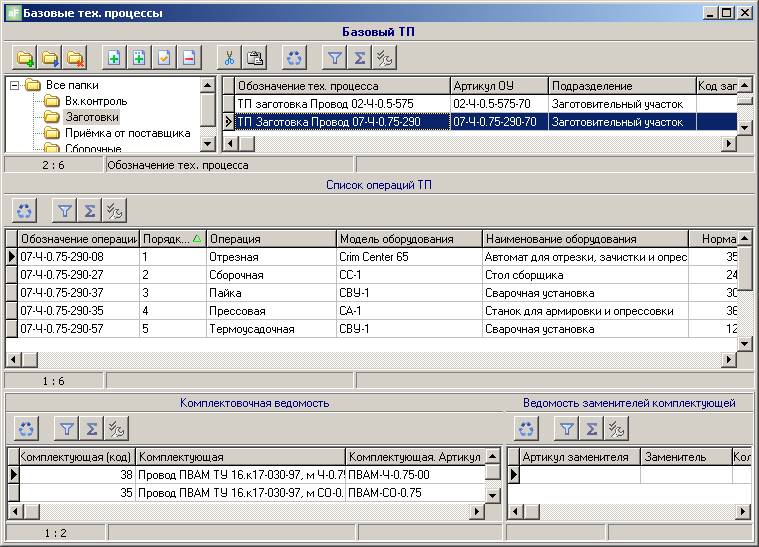Refresh the Список операций ТП list
Viewport: 759px width, 547px height.
point(25,210)
